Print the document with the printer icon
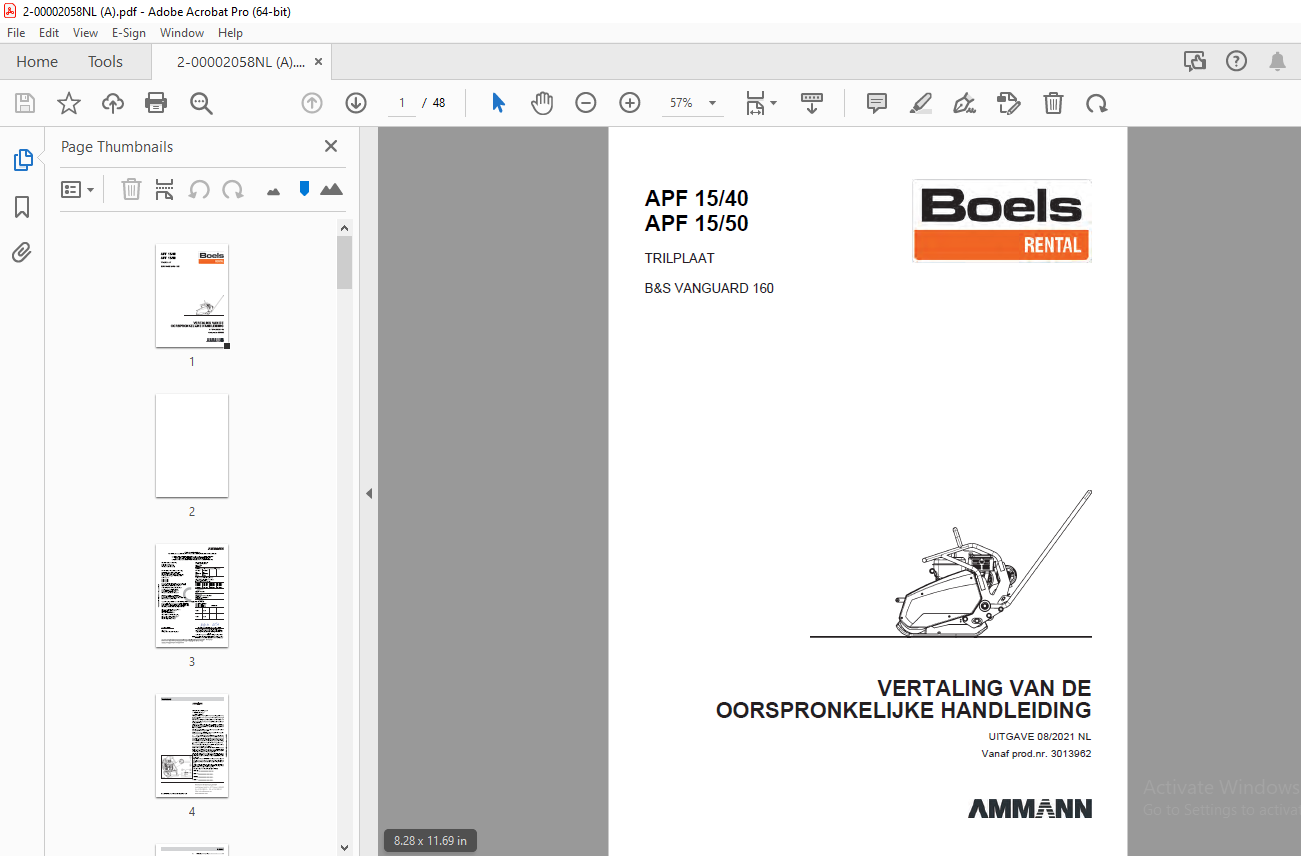 [156, 103]
